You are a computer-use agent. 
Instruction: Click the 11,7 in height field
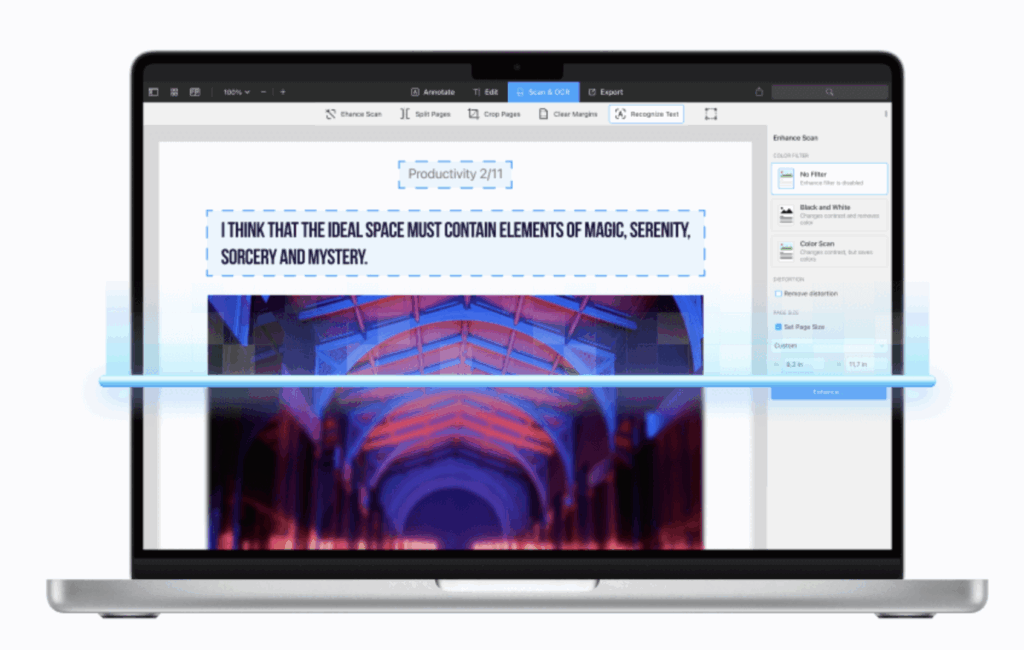pyautogui.click(x=865, y=365)
